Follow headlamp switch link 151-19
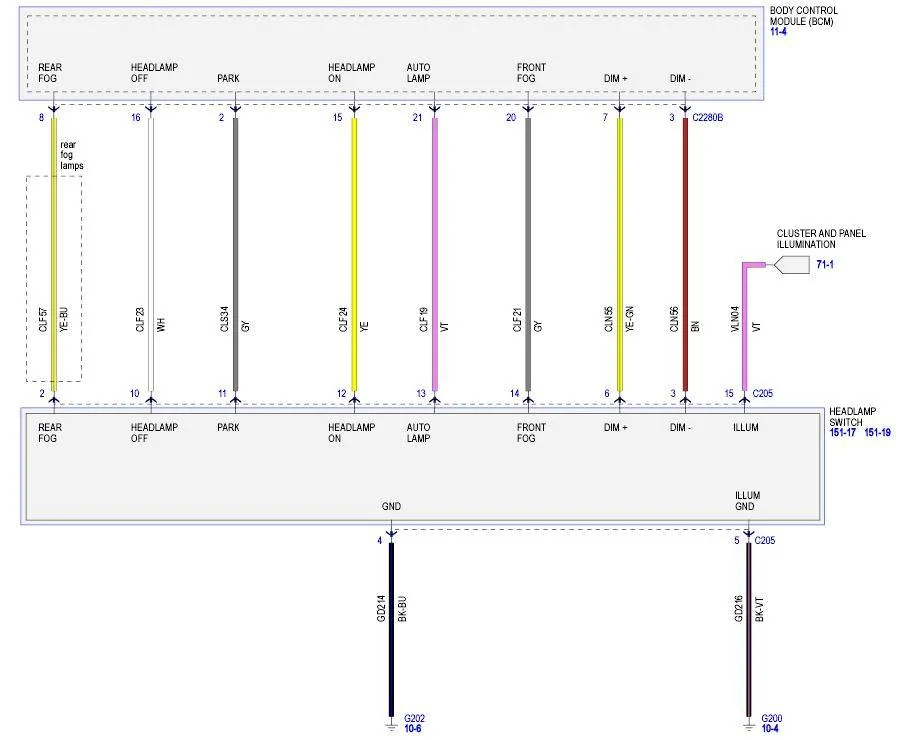 877,432
